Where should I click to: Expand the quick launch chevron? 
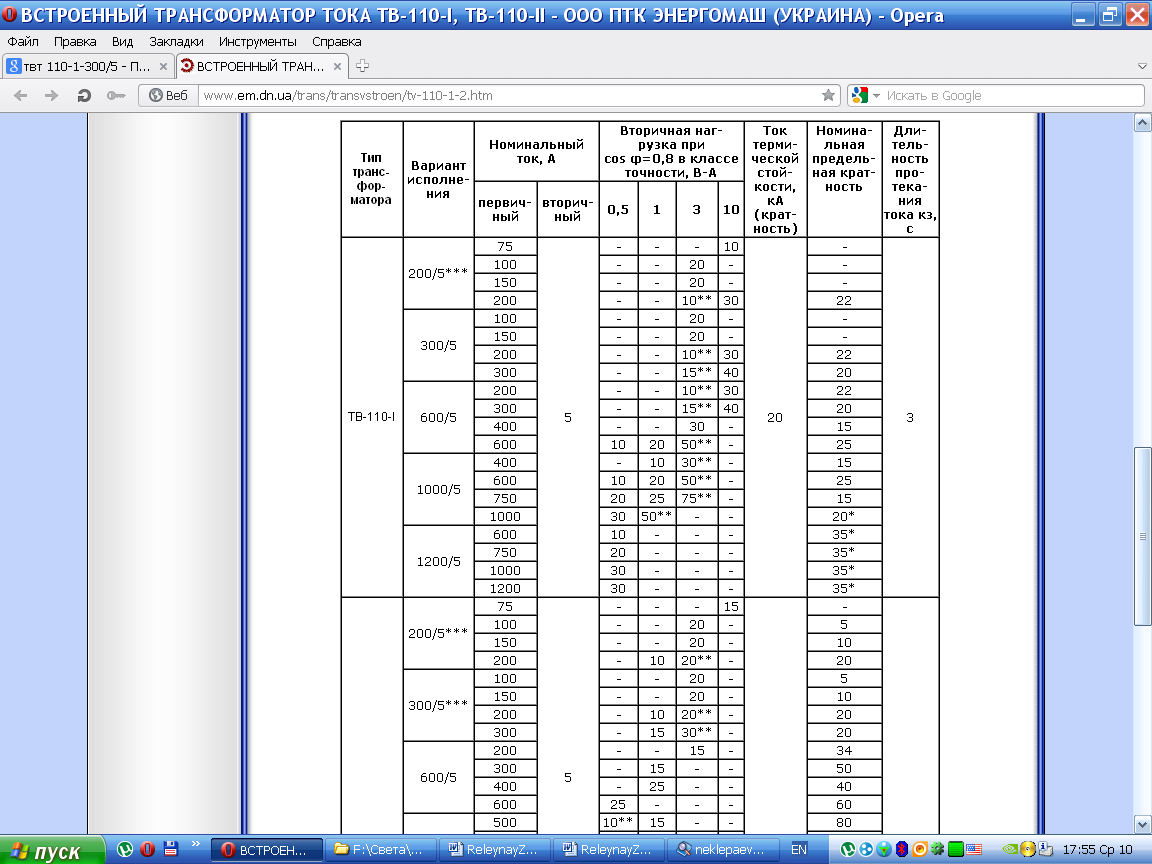pos(195,844)
